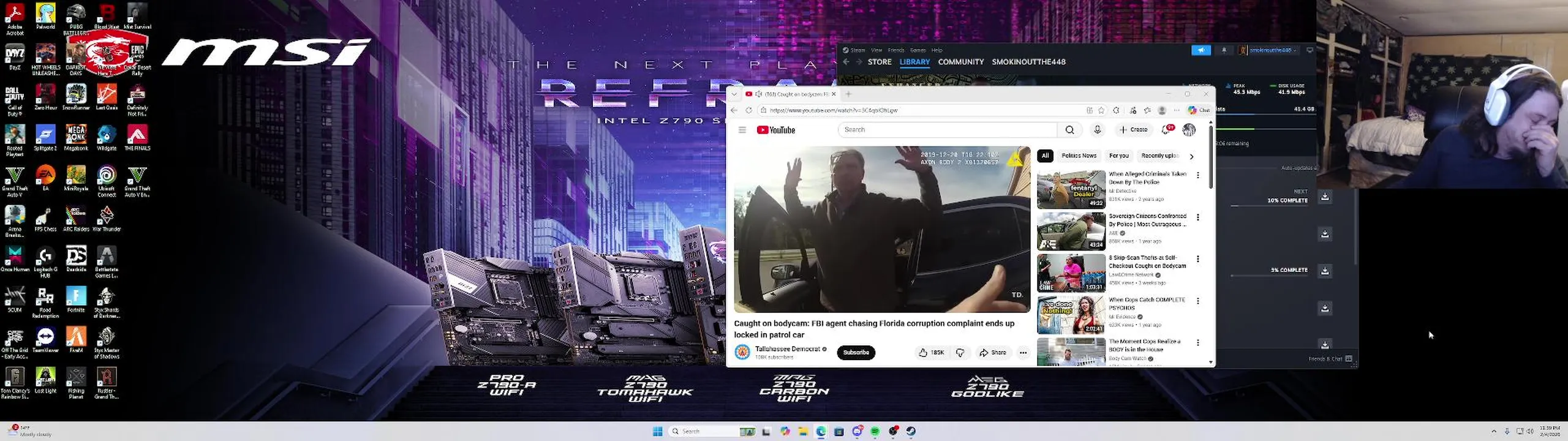The image size is (1568, 441).
Task: Open Steam notifications bell
Action: (x=1224, y=50)
